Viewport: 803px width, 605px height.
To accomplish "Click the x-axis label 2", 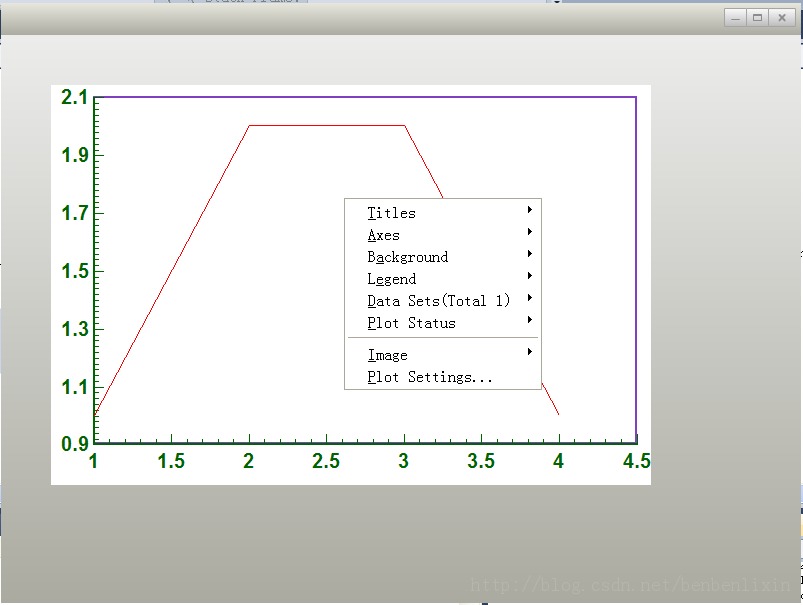I will point(248,461).
